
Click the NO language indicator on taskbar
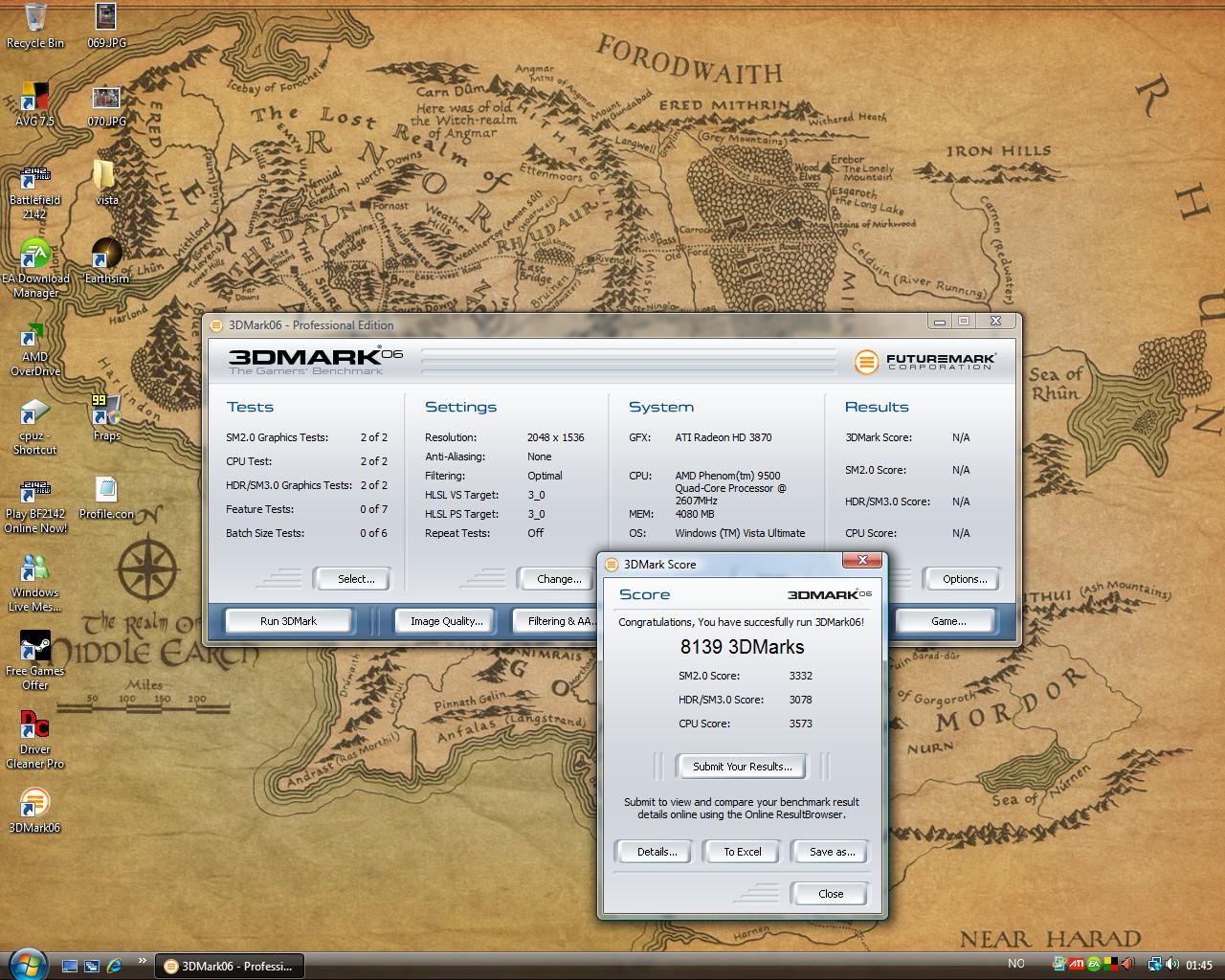1016,964
